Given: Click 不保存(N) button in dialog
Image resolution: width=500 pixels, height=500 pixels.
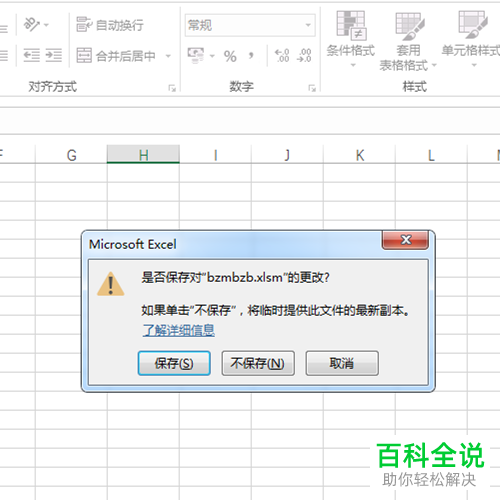Looking at the screenshot, I should (x=258, y=363).
